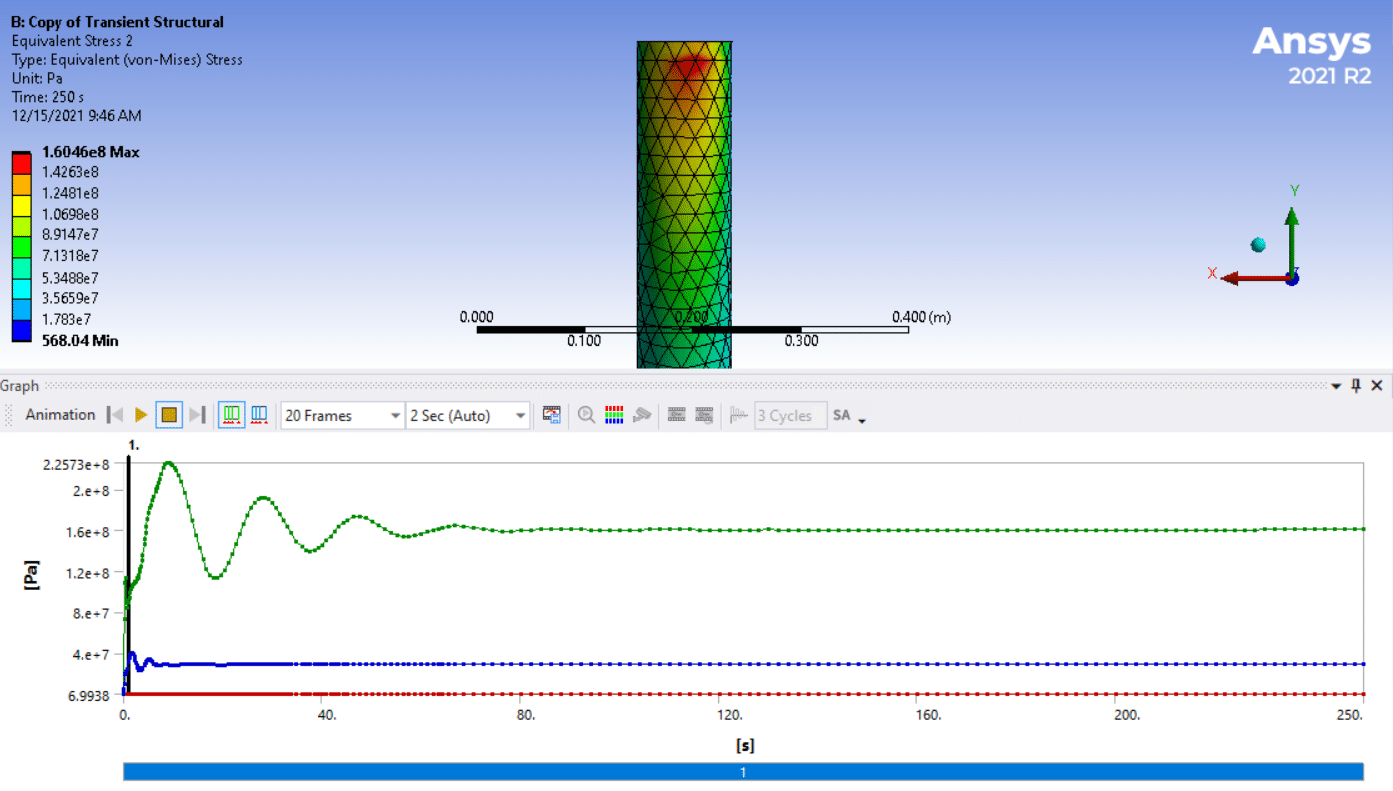Click the colorful grid legend icon
The width and height of the screenshot is (1393, 791).
pos(614,415)
